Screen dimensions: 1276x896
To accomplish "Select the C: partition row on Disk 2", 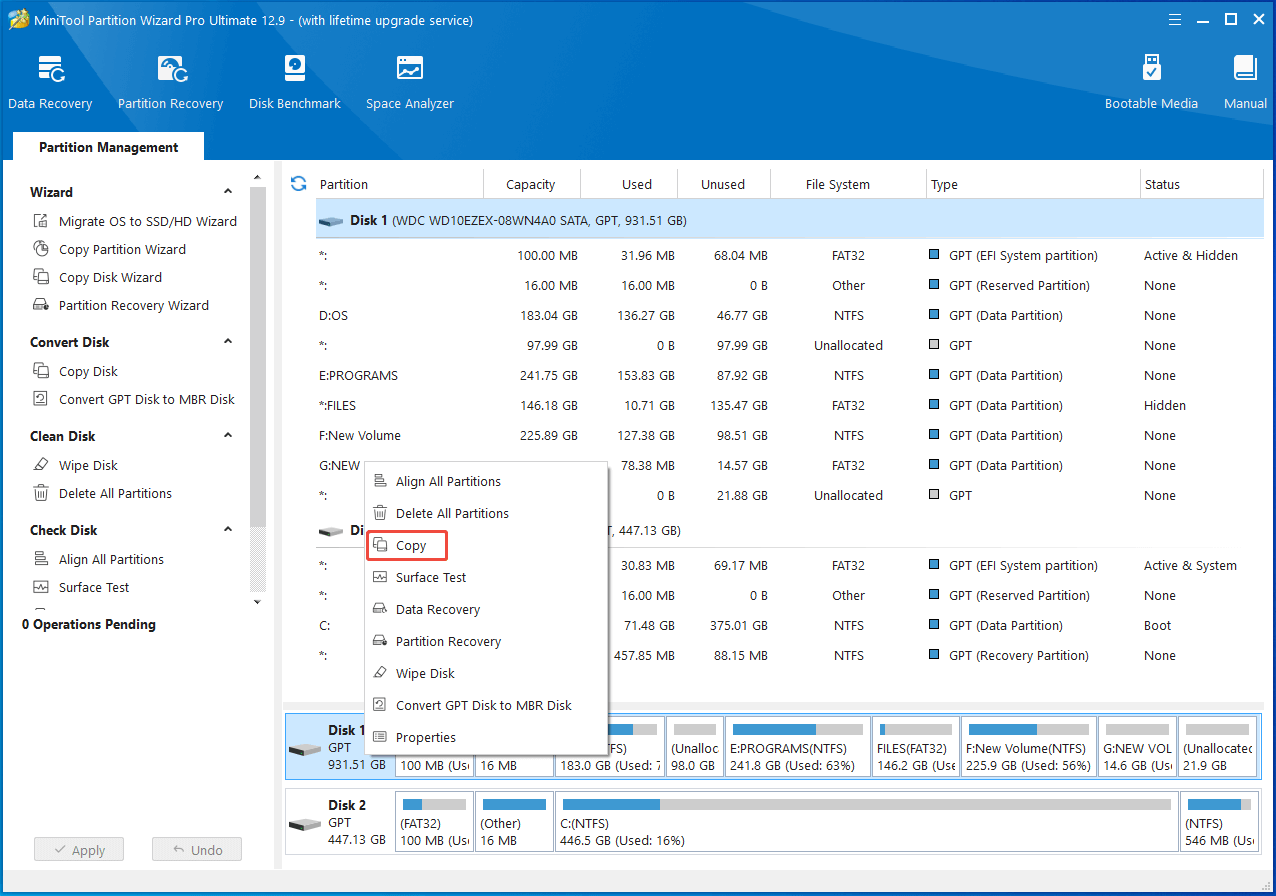I will coord(789,625).
